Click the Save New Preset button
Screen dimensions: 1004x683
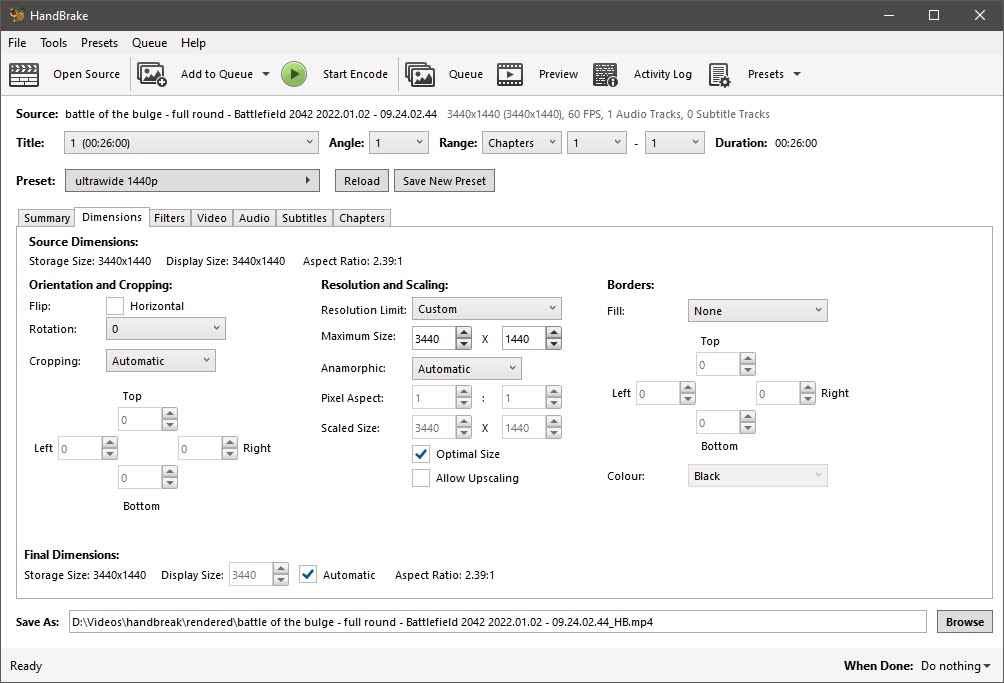(x=444, y=181)
